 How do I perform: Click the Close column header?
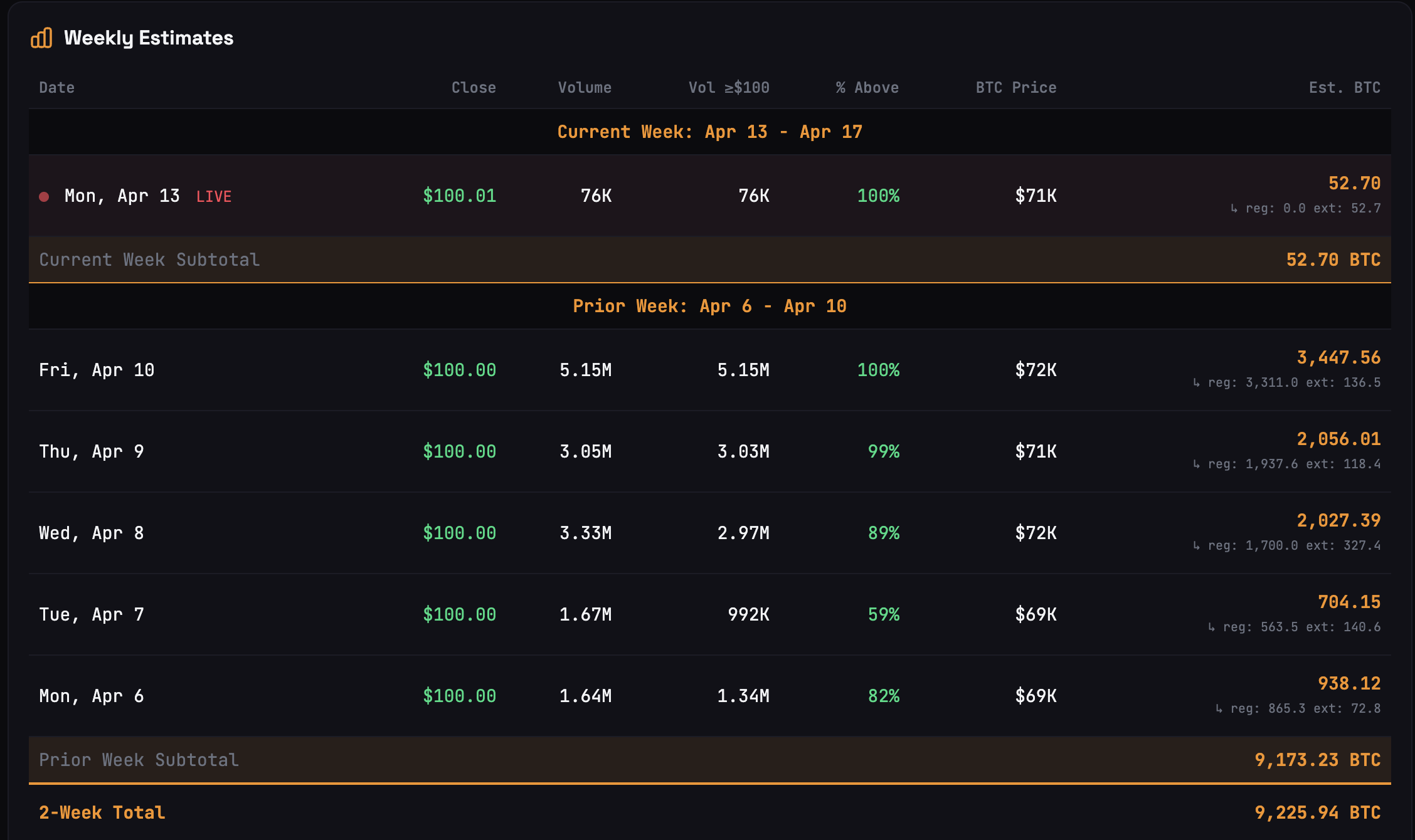474,88
